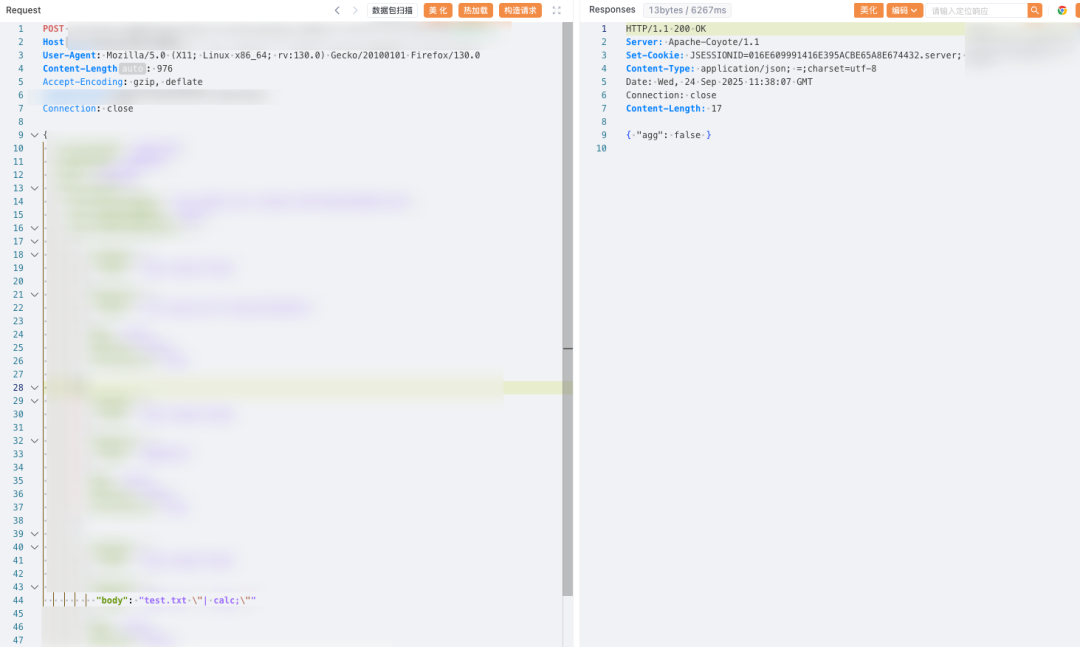
Task: Click the next request arrow icon
Action: (354, 10)
